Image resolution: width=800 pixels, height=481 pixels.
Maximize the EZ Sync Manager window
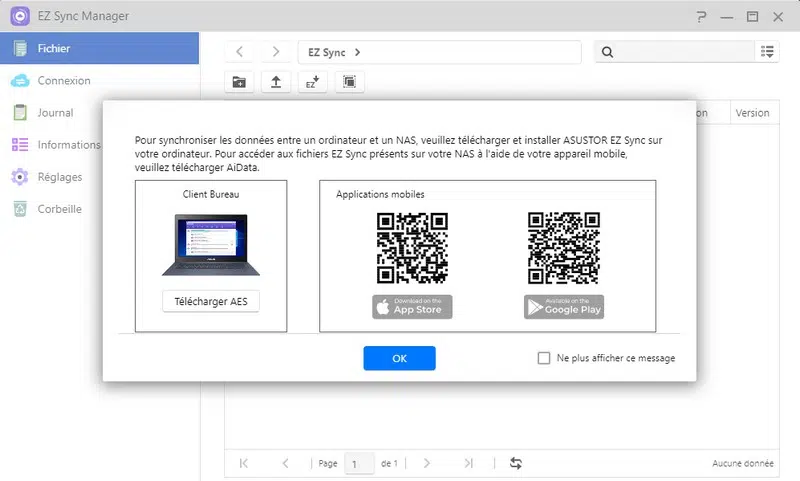753,16
